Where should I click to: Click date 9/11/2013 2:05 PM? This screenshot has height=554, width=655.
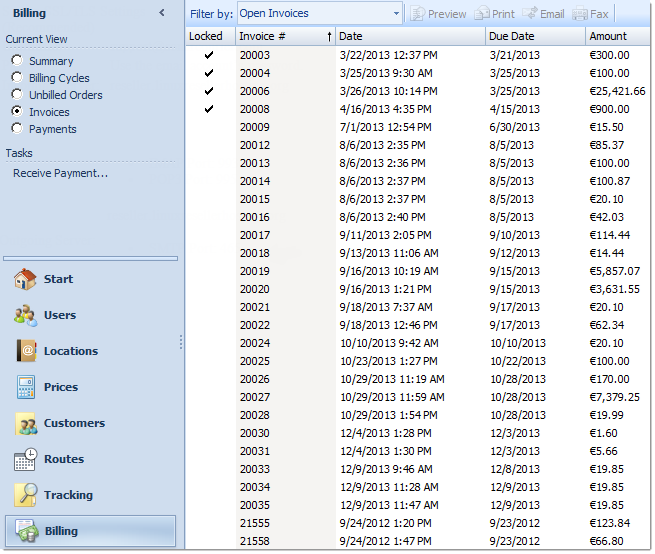click(x=385, y=235)
